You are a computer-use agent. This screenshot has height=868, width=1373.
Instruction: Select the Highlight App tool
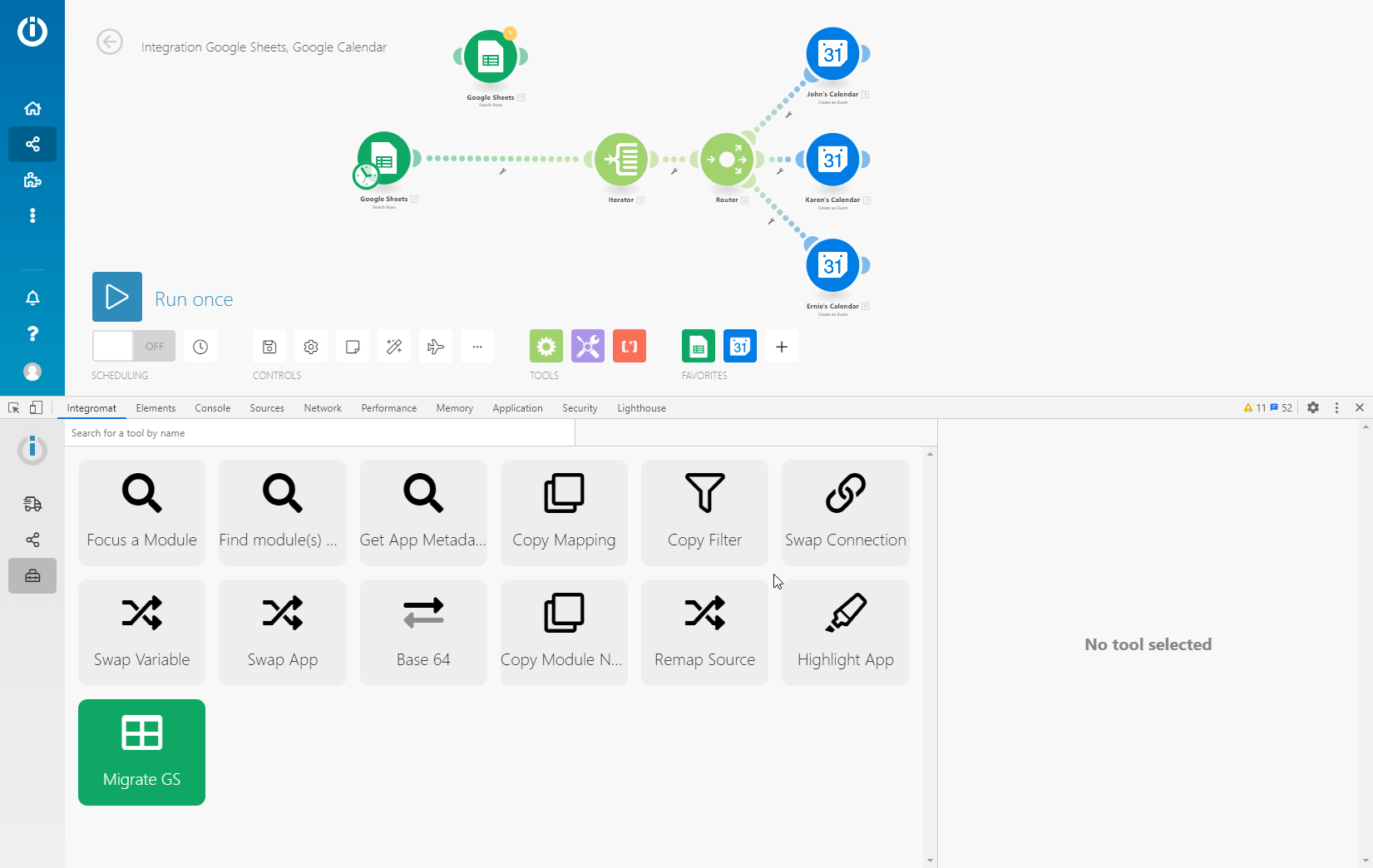845,633
